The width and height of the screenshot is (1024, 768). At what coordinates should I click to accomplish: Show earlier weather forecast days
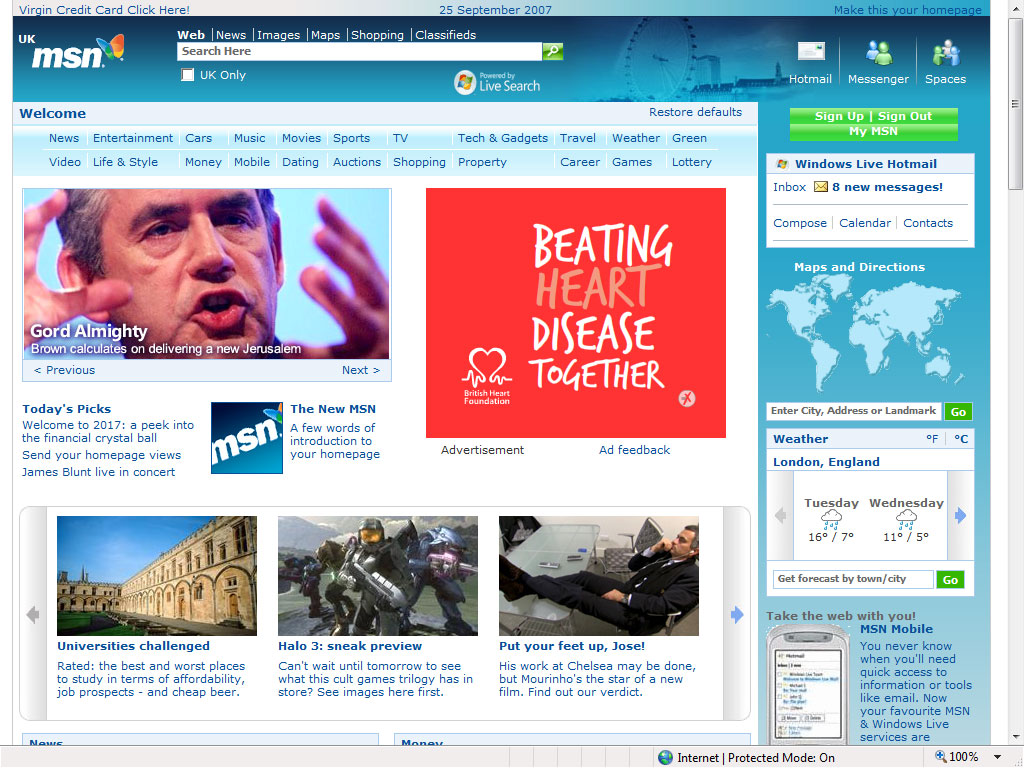(x=780, y=516)
